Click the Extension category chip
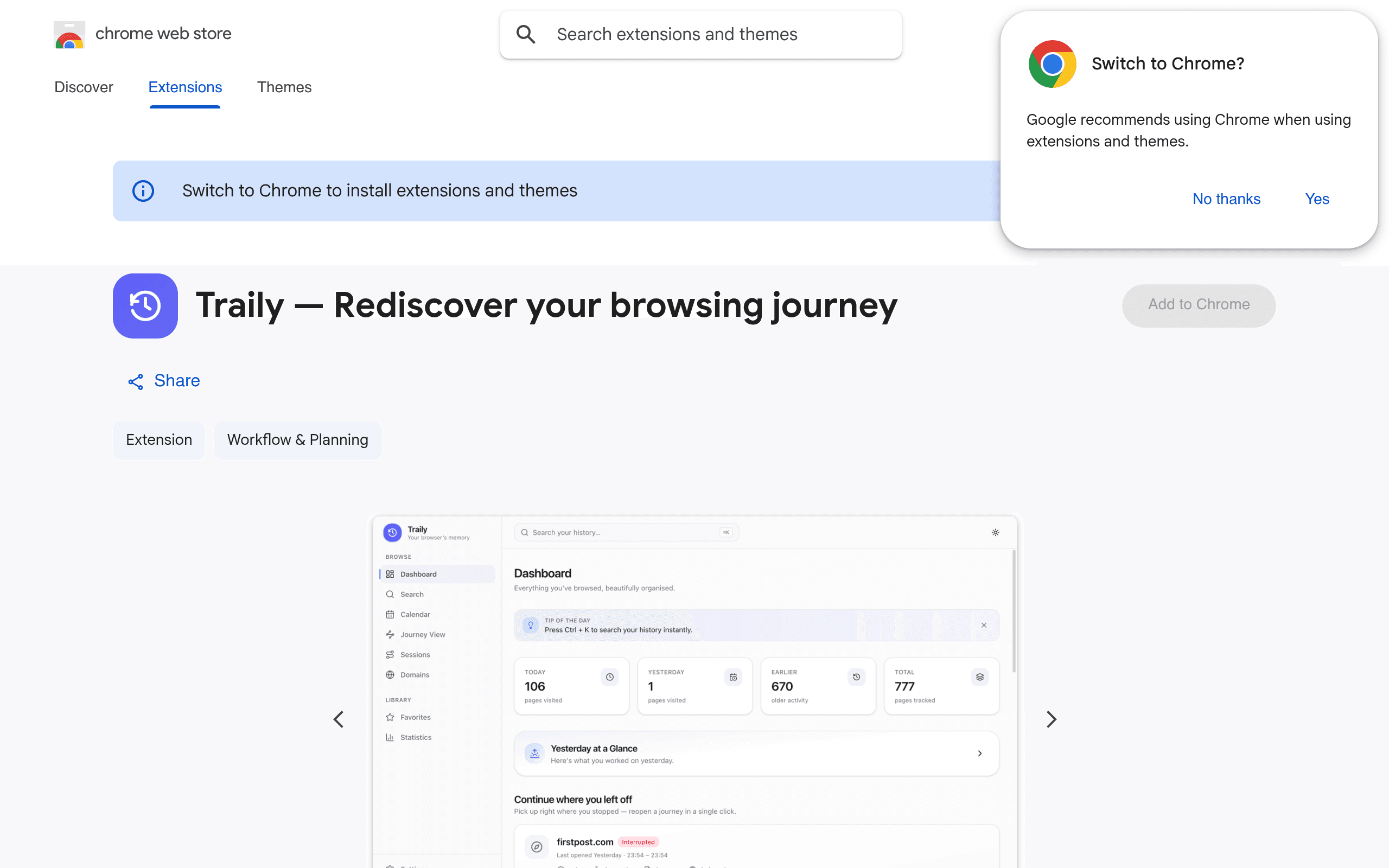The height and width of the screenshot is (868, 1389). tap(159, 440)
